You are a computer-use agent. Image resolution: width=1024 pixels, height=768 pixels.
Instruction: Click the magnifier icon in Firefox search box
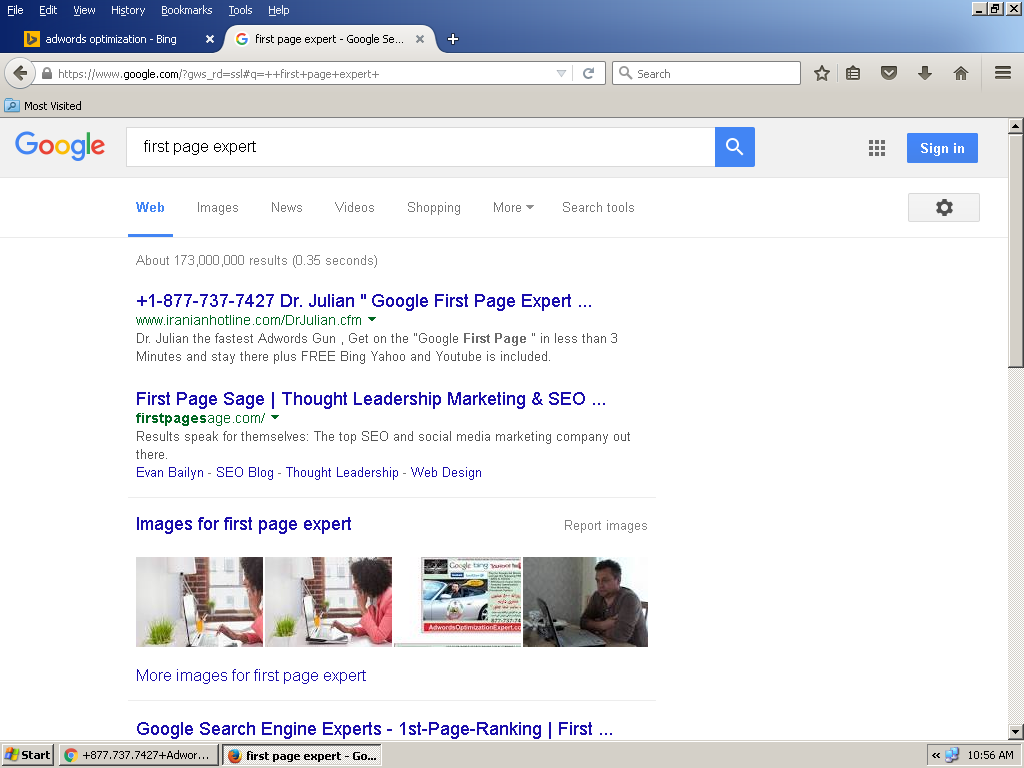(x=625, y=73)
